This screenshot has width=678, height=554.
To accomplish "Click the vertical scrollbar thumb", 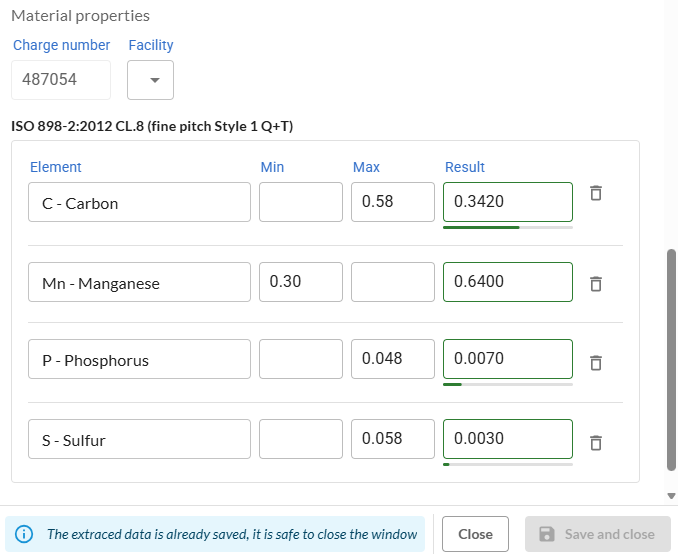I will 671,360.
